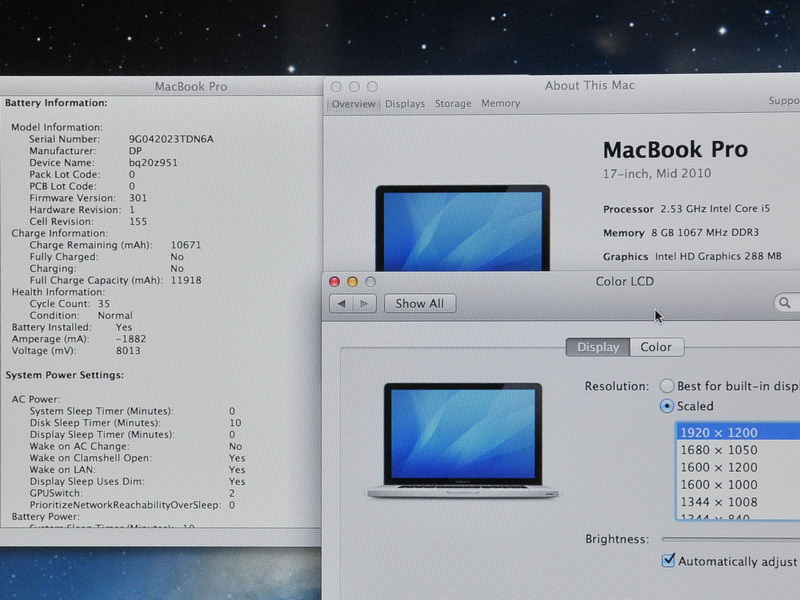Click the Wake on Clamshell Open row
The width and height of the screenshot is (800, 600).
tap(137, 458)
